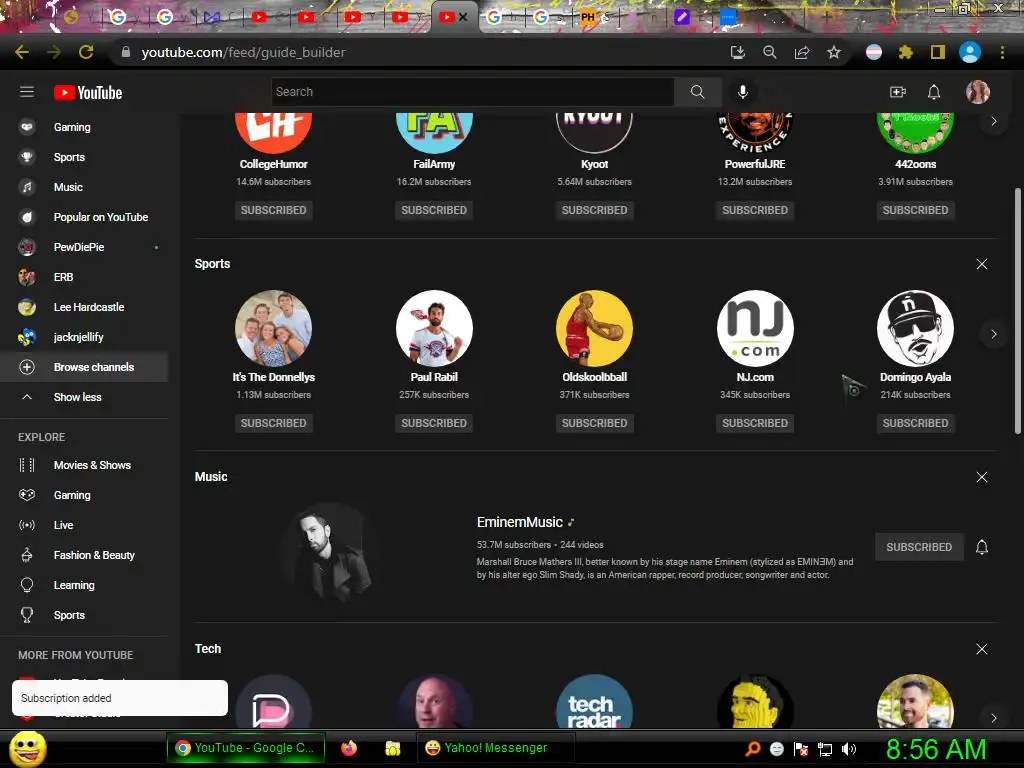Open Popular on YouTube sidebar entry

(85, 217)
